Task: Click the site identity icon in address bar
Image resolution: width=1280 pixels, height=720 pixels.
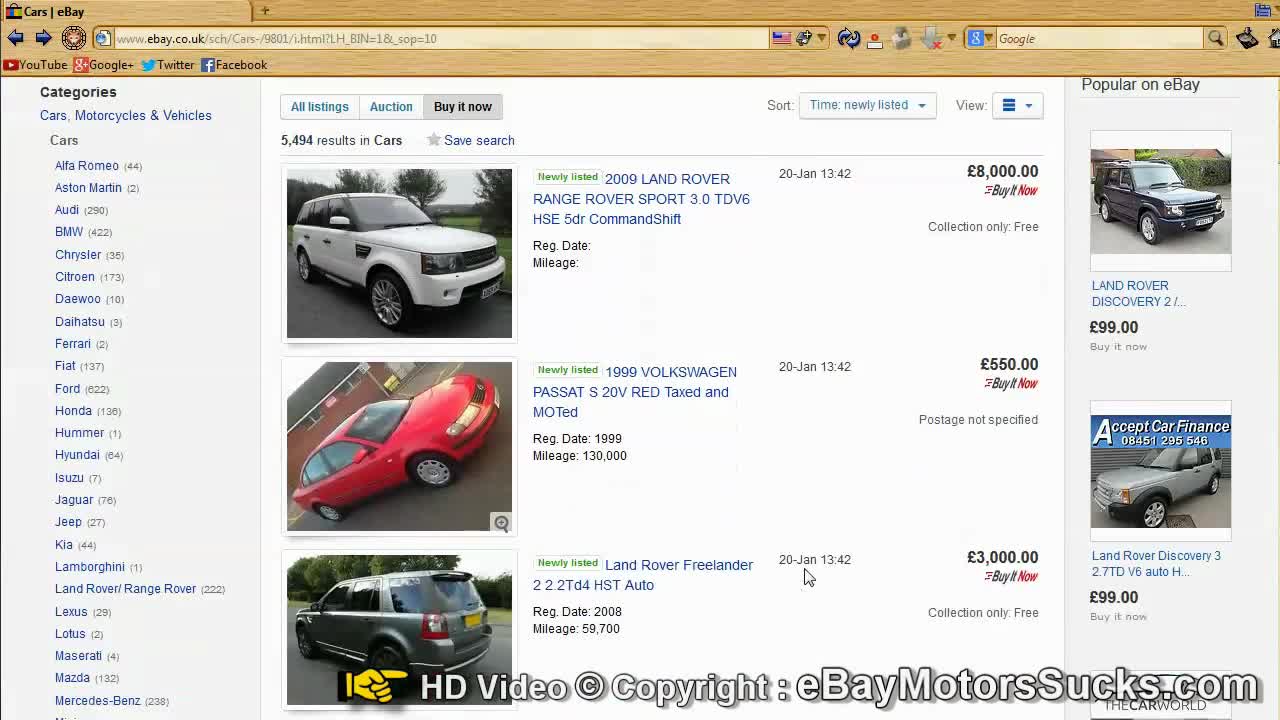Action: (102, 39)
